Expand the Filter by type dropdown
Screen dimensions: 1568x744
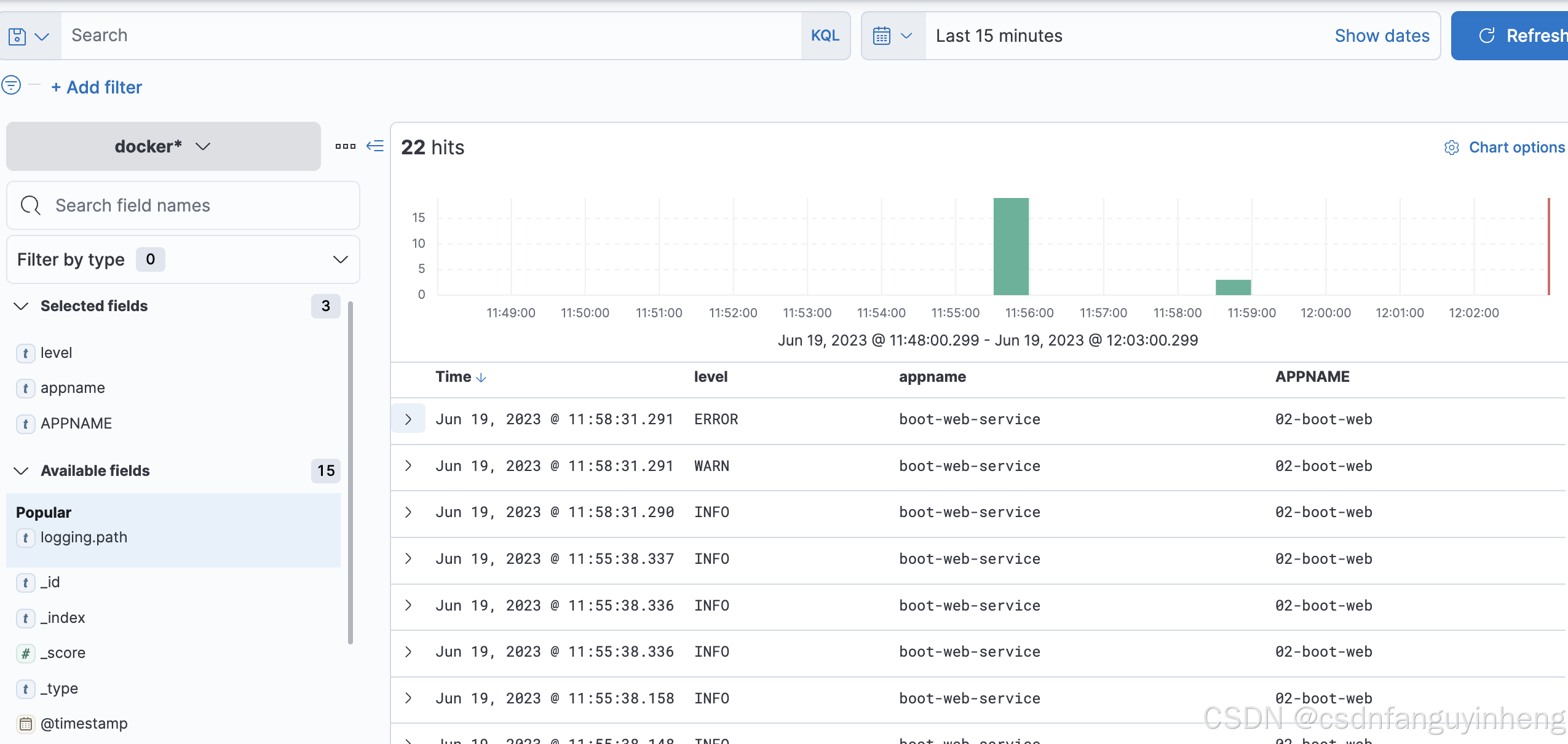point(183,259)
